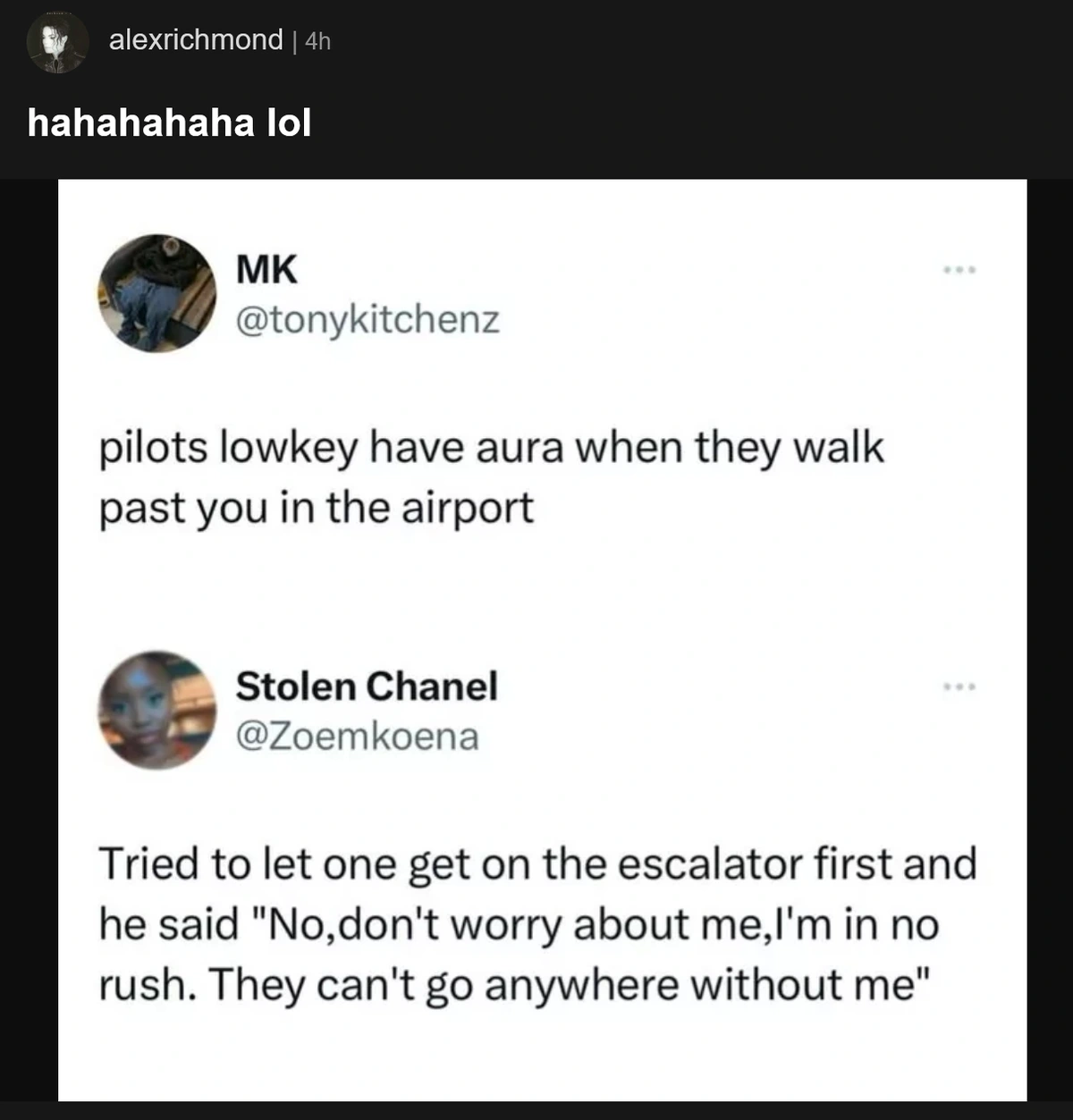The width and height of the screenshot is (1073, 1120).
Task: Open more options on Stolen Chanel's tweet
Action: point(960,686)
